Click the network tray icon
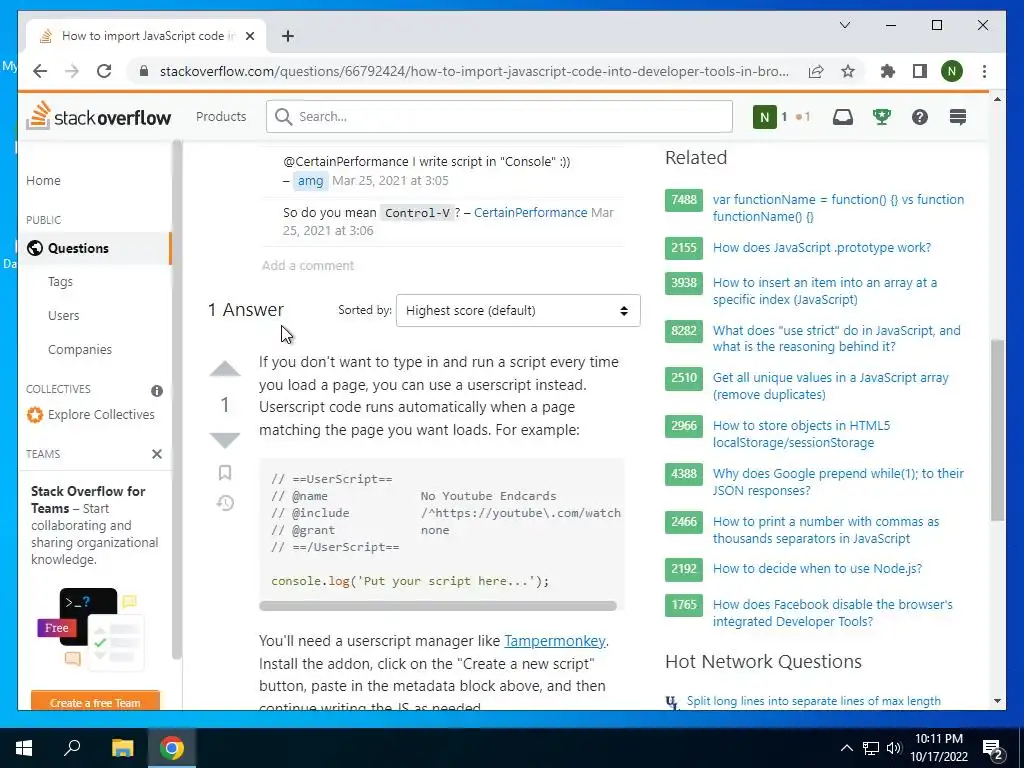Screen dimensions: 1024x768 [x=871, y=748]
